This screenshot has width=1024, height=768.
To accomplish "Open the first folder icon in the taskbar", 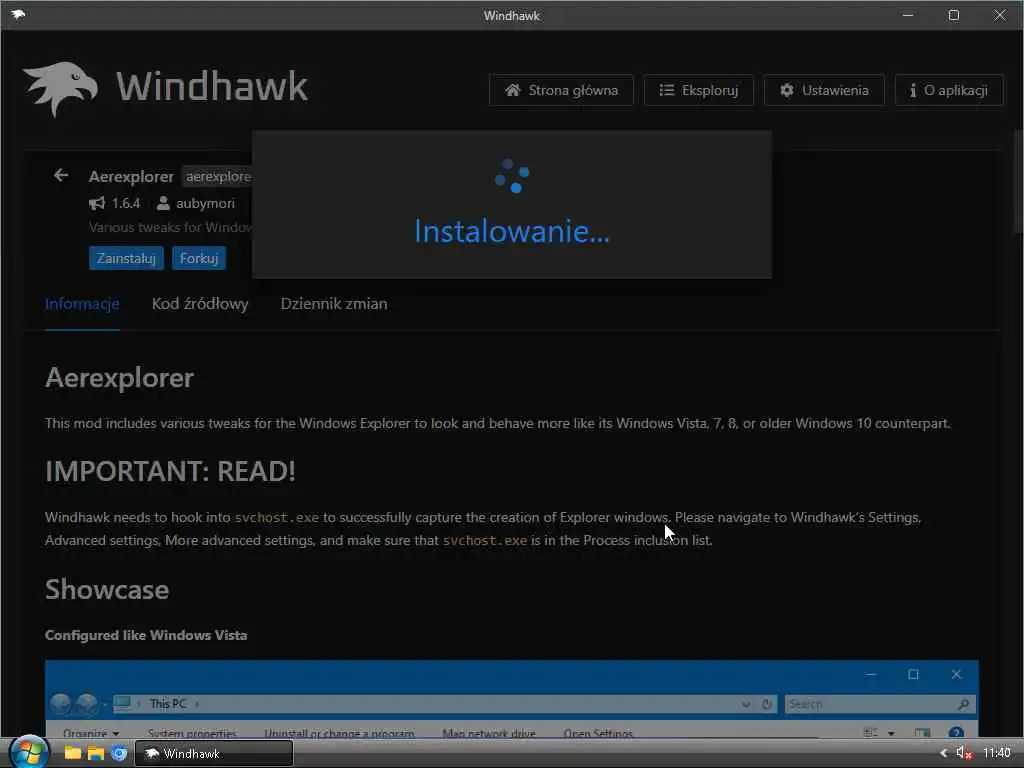I will 72,753.
